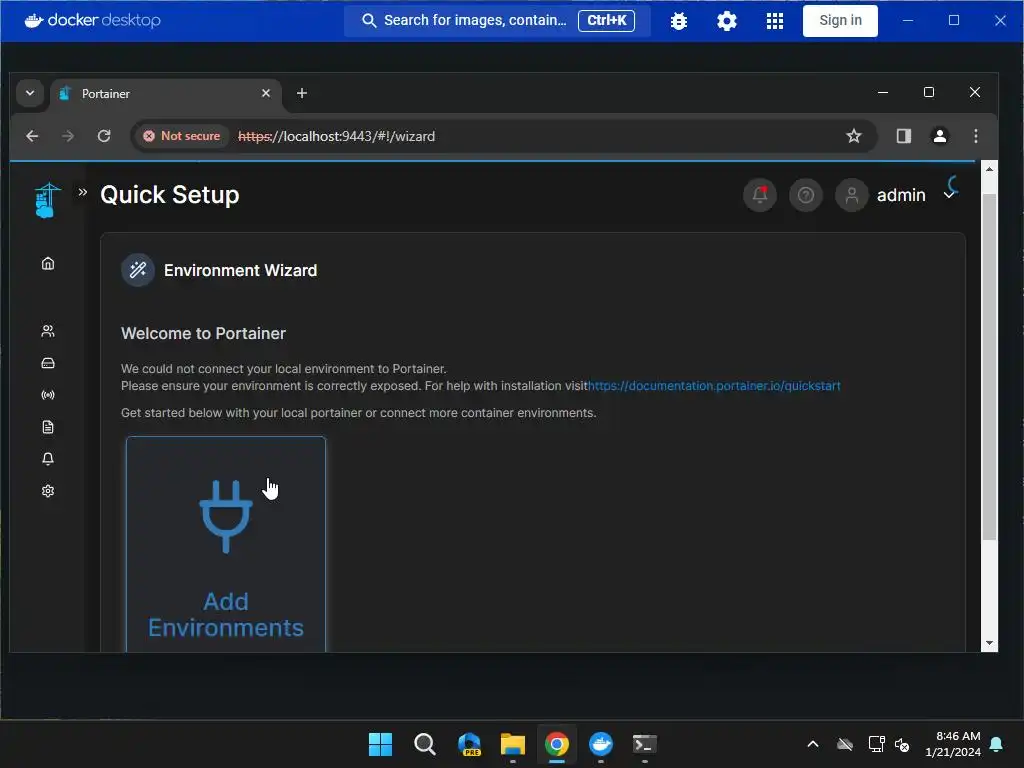Image resolution: width=1024 pixels, height=768 pixels.
Task: Open Notifications bell in Portainer sidebar
Action: (x=48, y=459)
